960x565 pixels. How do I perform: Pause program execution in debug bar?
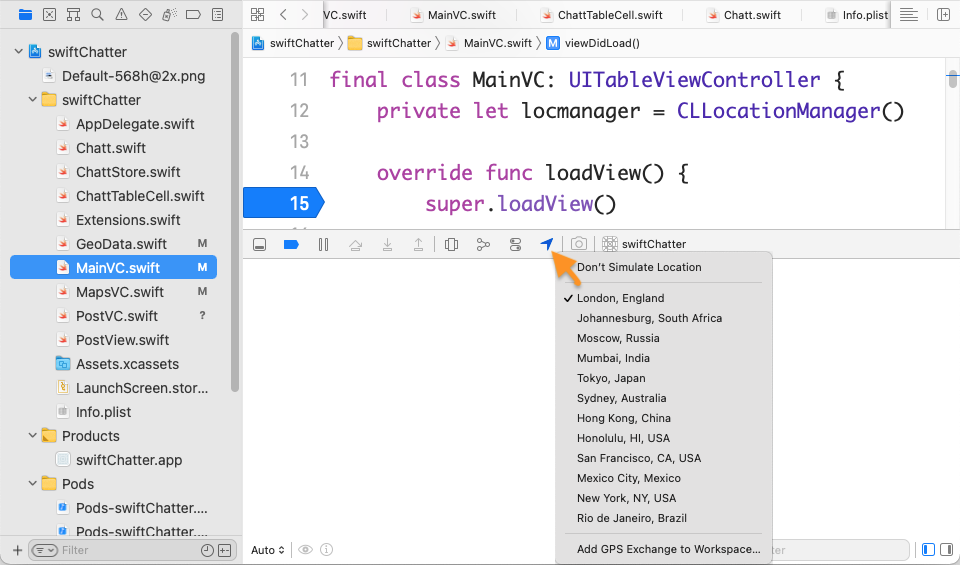tap(323, 244)
